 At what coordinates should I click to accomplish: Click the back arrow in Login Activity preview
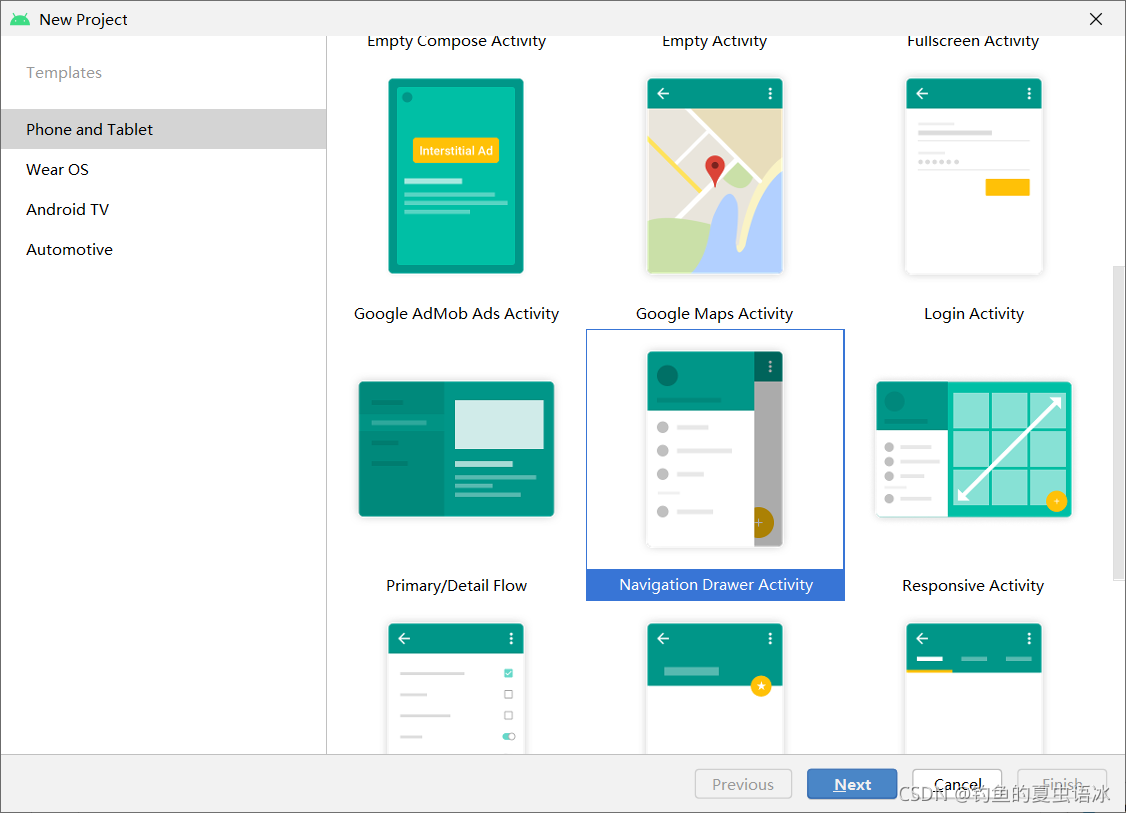(x=922, y=93)
